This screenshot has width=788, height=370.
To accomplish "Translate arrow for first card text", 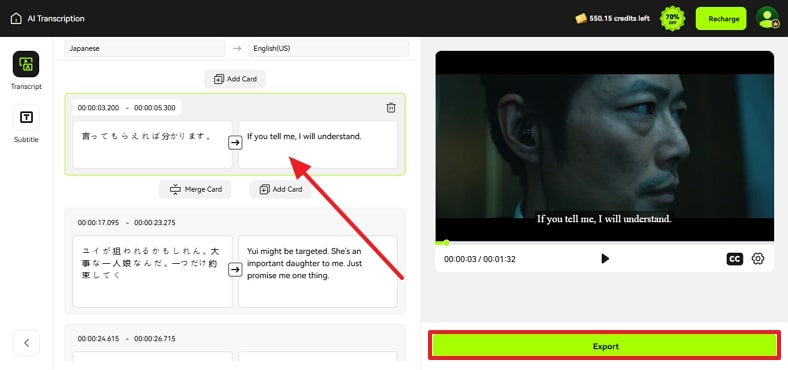I will (235, 143).
